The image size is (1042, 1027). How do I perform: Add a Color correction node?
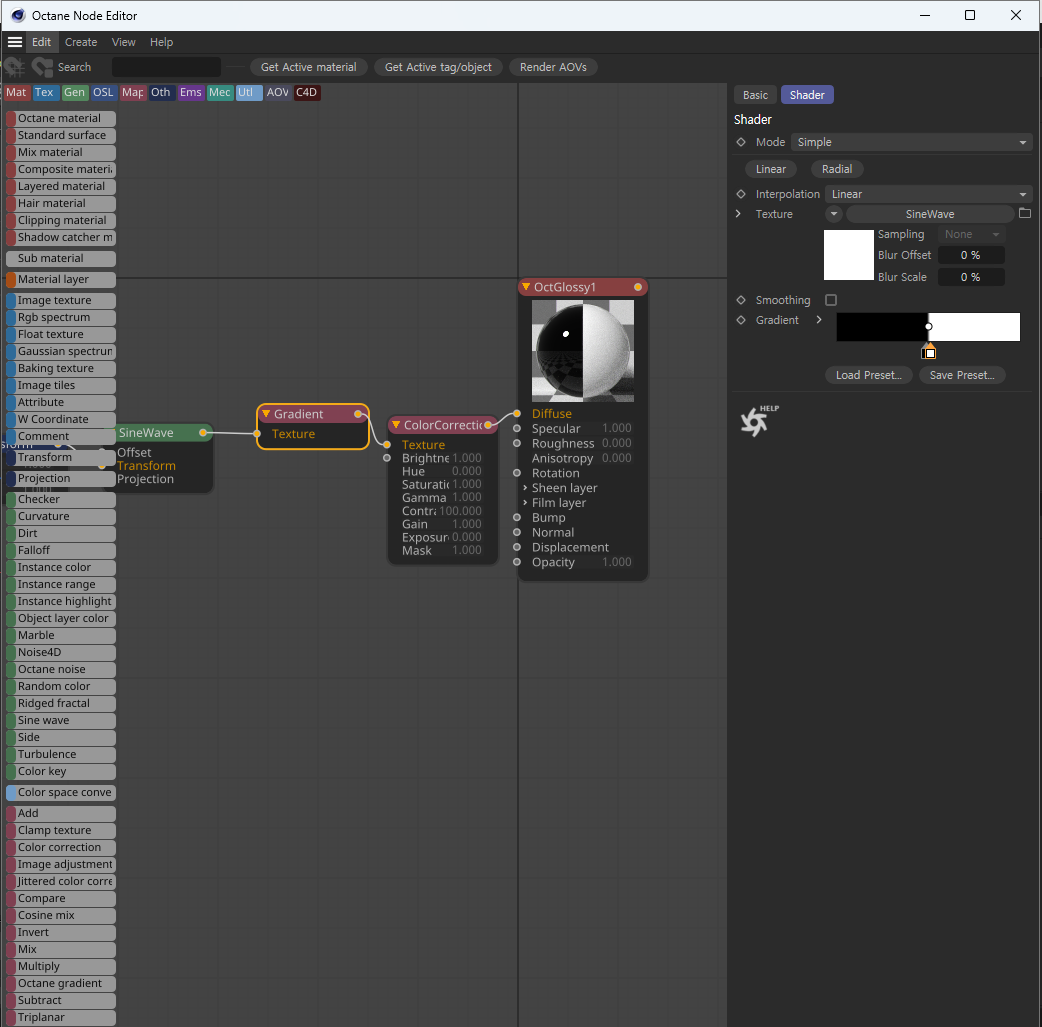click(x=60, y=848)
